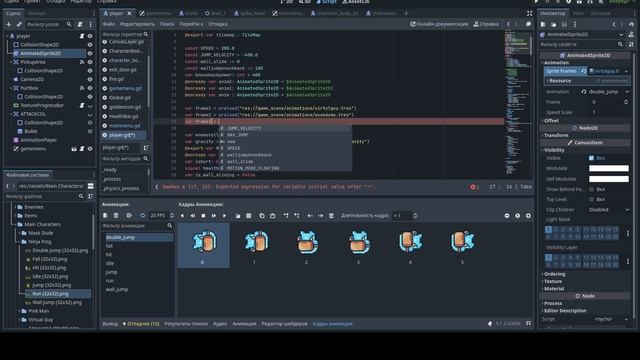Click the Справка button in script editor
The height and width of the screenshot is (360, 640).
coord(486,24)
